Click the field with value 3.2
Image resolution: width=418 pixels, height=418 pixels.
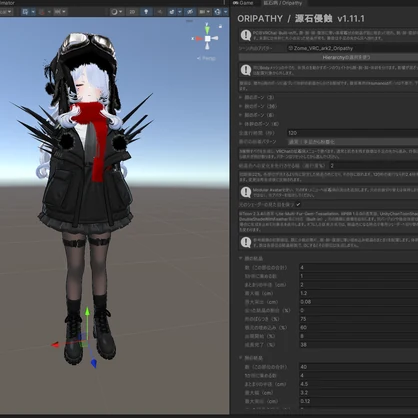[358, 393]
